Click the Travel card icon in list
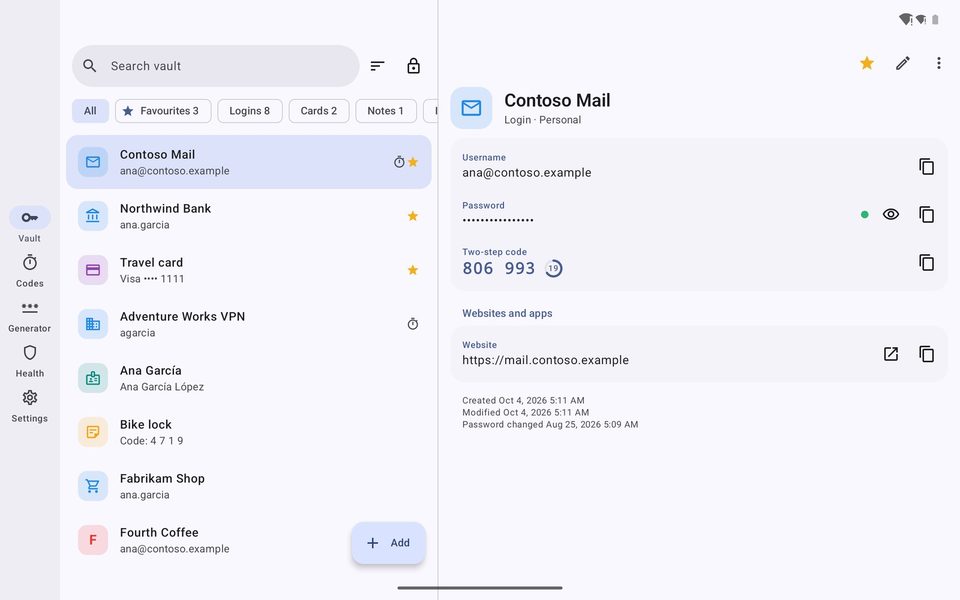The height and width of the screenshot is (600, 960). click(92, 270)
